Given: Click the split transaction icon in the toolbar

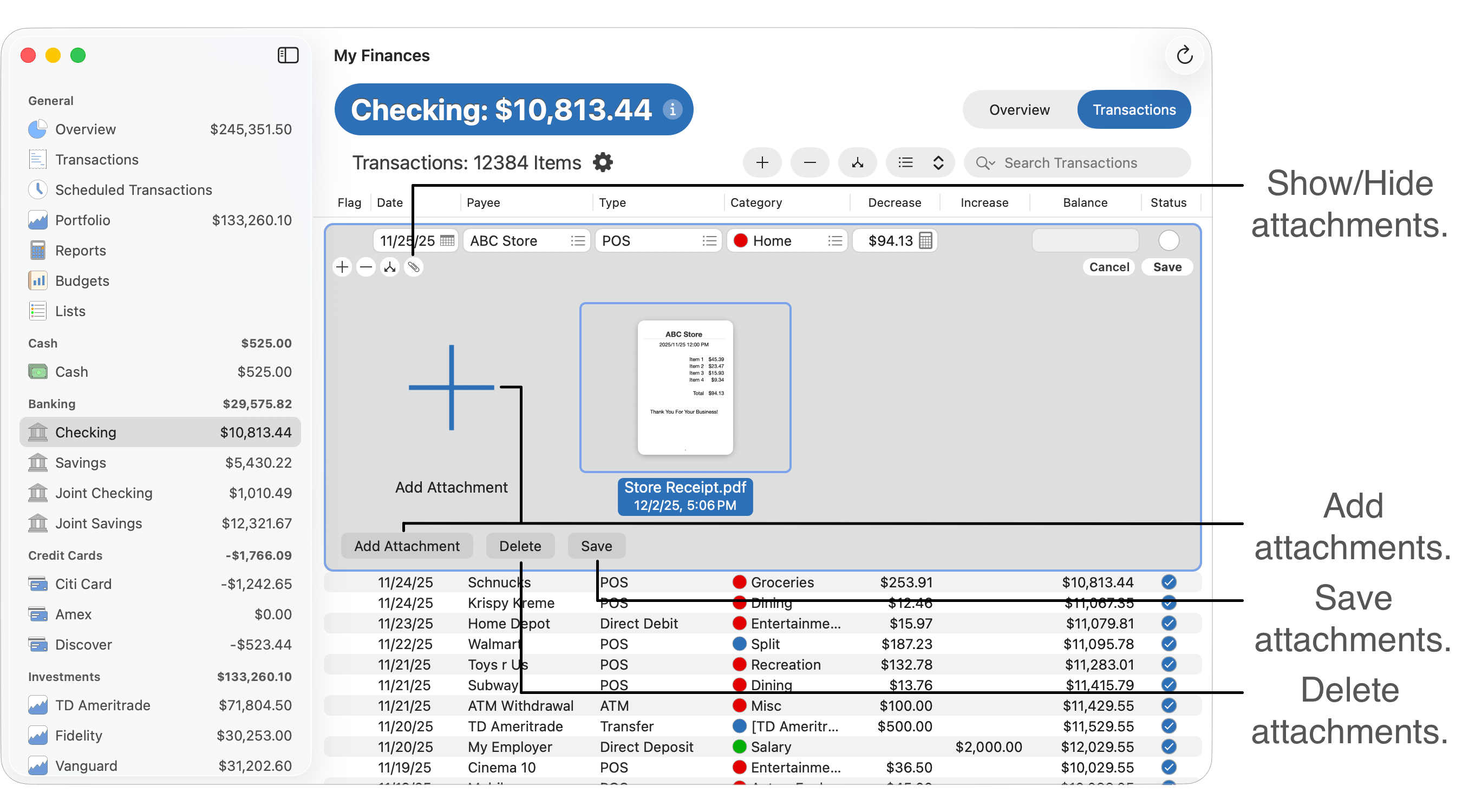Looking at the screenshot, I should tap(857, 163).
